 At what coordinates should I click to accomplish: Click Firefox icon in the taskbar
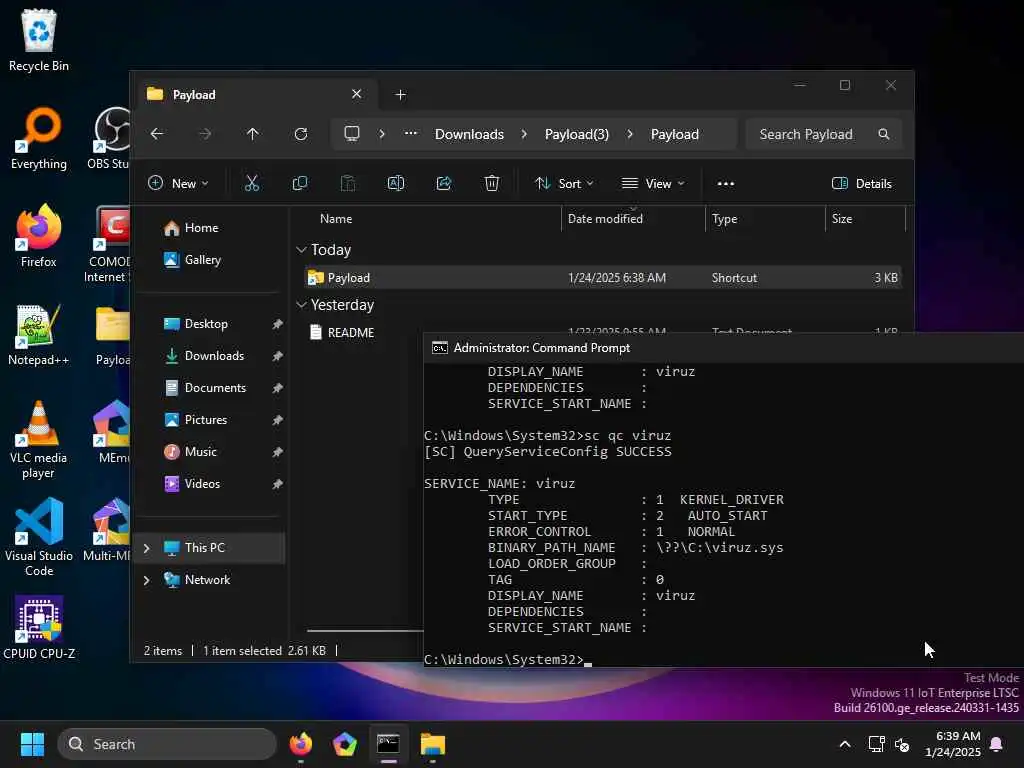click(x=300, y=744)
